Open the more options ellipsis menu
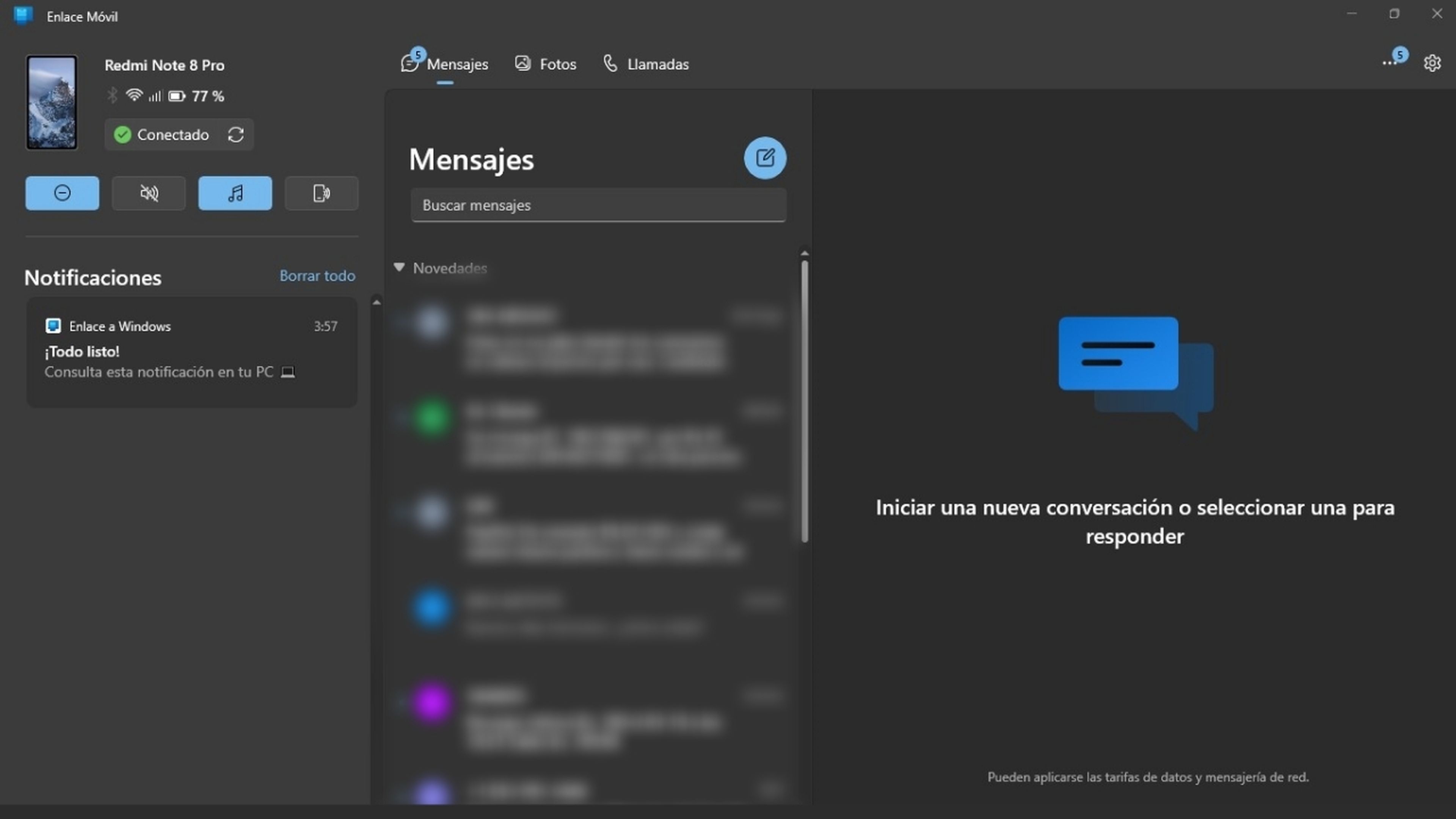The height and width of the screenshot is (819, 1456). (x=1390, y=63)
